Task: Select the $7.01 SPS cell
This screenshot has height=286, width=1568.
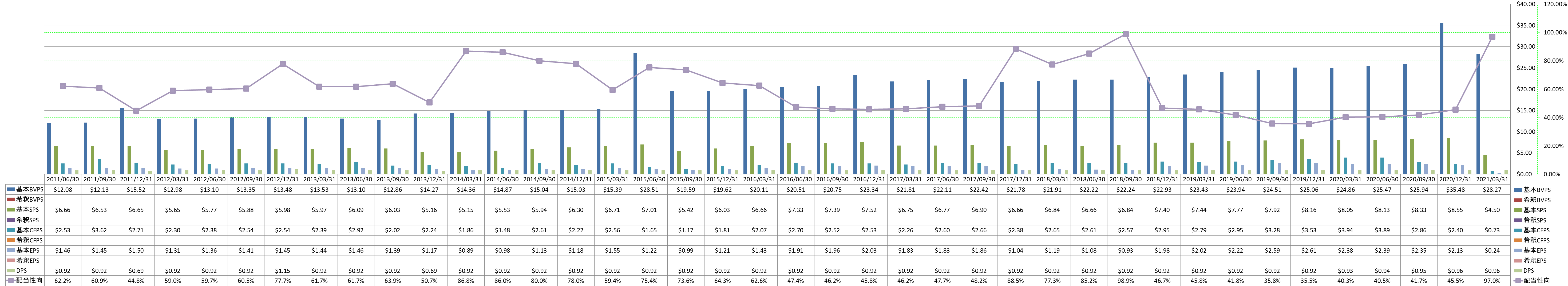Action: pyautogui.click(x=650, y=209)
